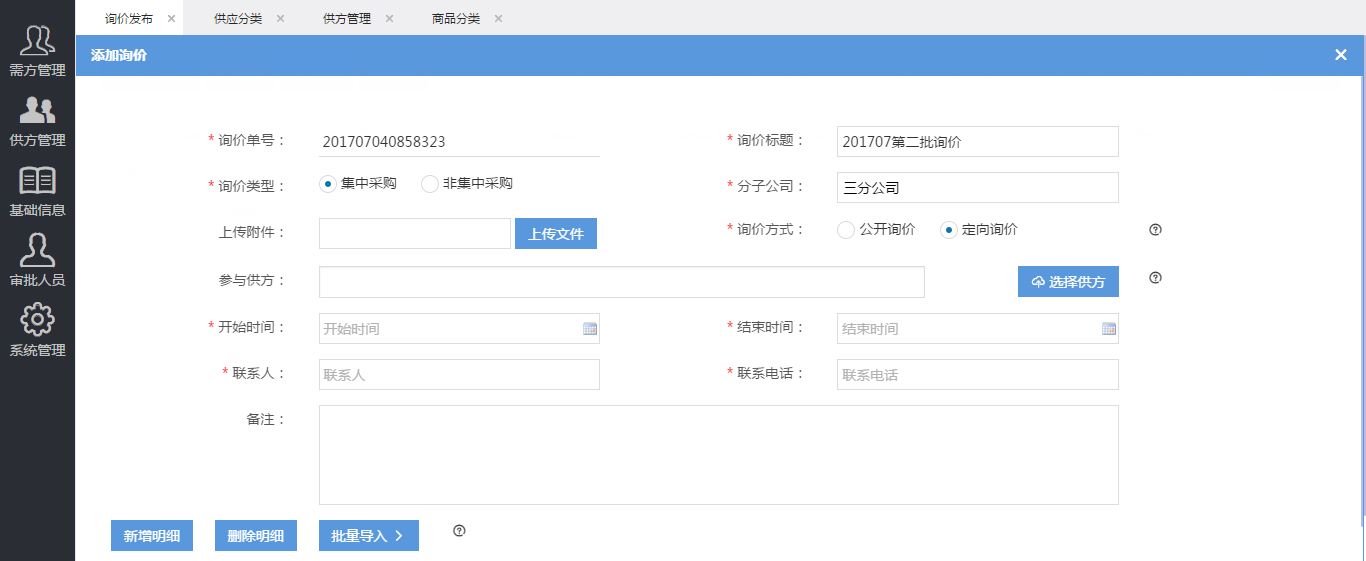Open calendar picker for 开始时间

pyautogui.click(x=590, y=329)
